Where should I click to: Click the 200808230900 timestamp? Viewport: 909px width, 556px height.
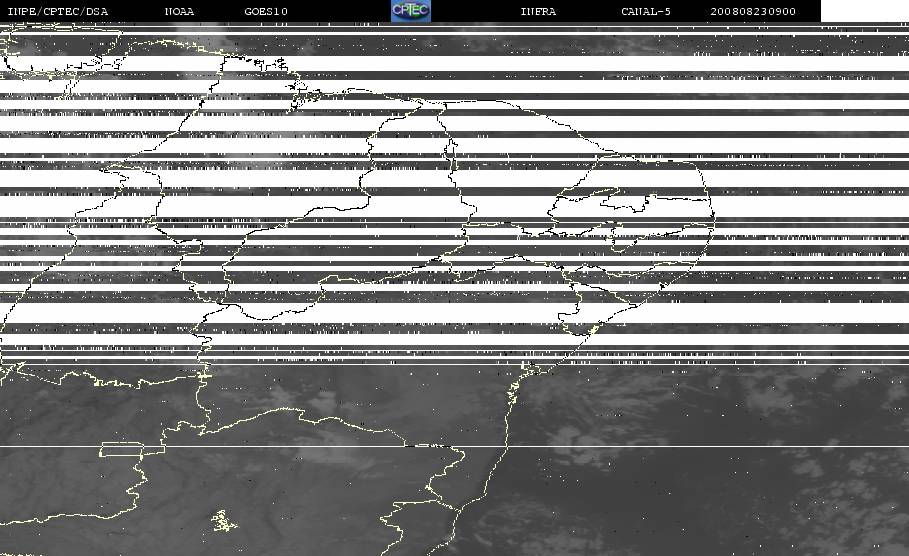click(x=753, y=12)
